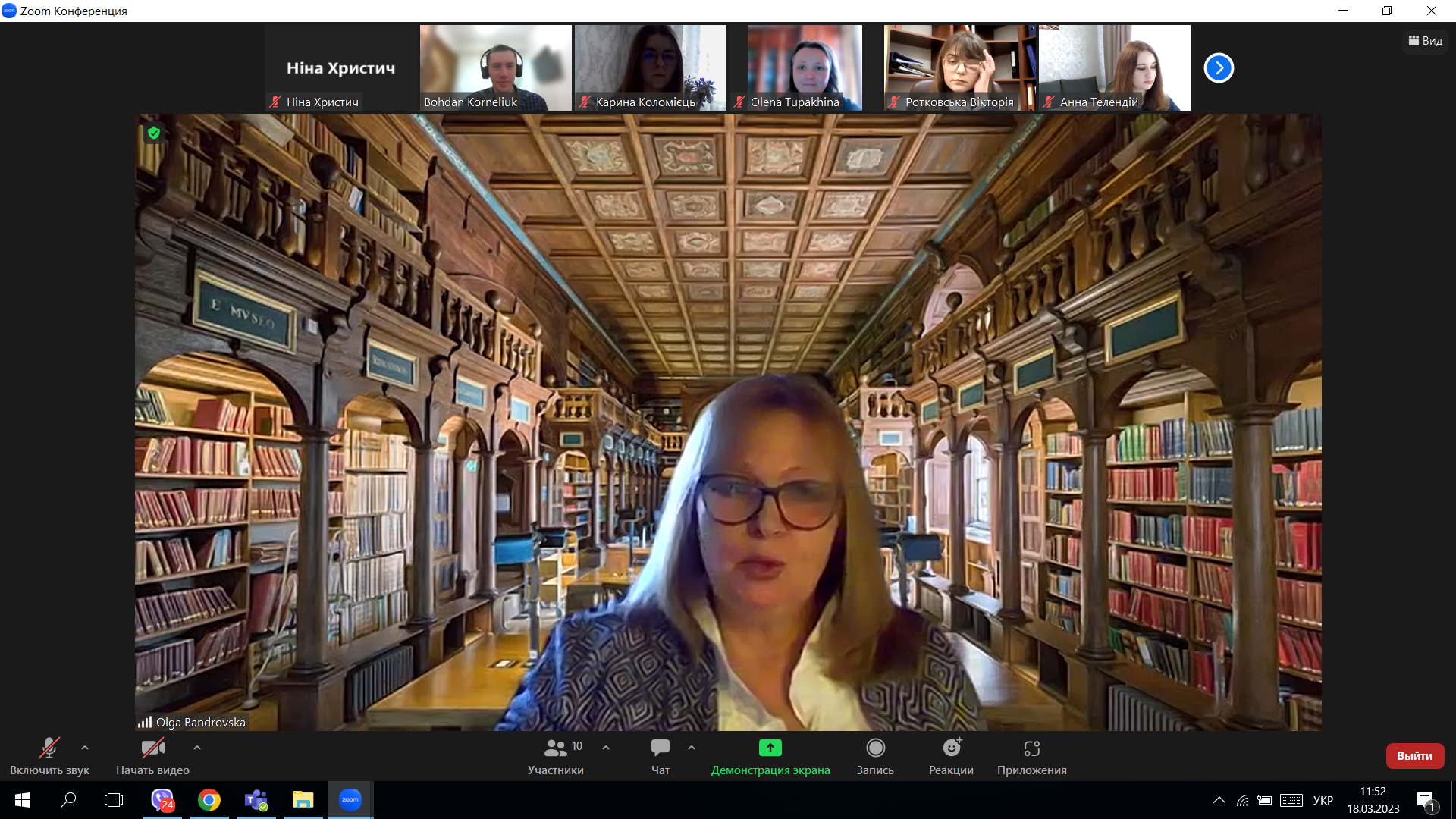Expand audio options arrow beside microphone
1456x819 pixels.
click(x=85, y=748)
